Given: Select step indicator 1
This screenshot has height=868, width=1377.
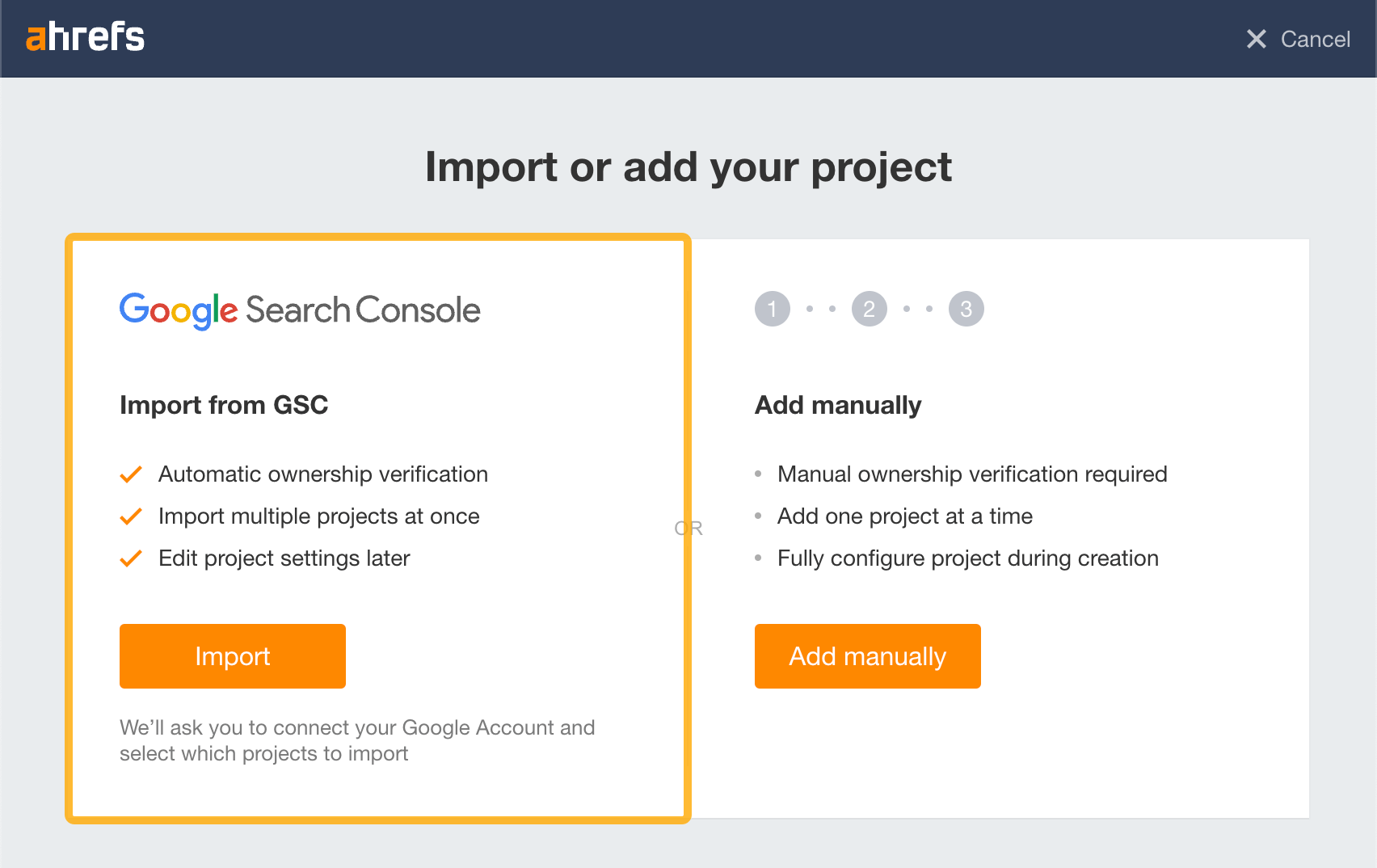Looking at the screenshot, I should [772, 308].
